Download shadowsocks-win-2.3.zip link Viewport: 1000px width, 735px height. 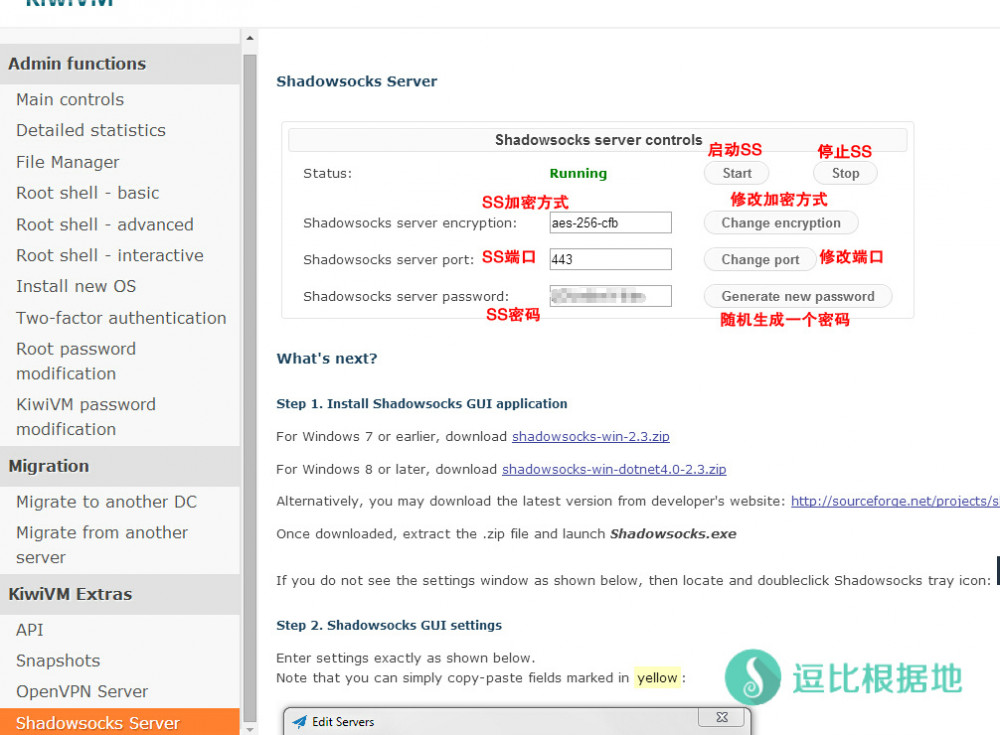coord(590,437)
